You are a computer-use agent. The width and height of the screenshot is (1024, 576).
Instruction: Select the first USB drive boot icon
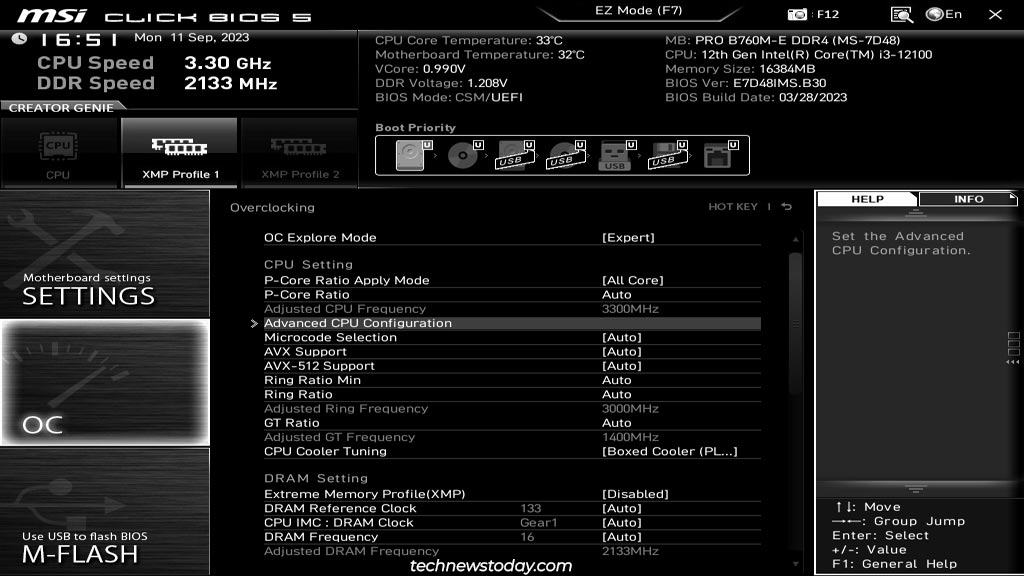click(x=514, y=155)
